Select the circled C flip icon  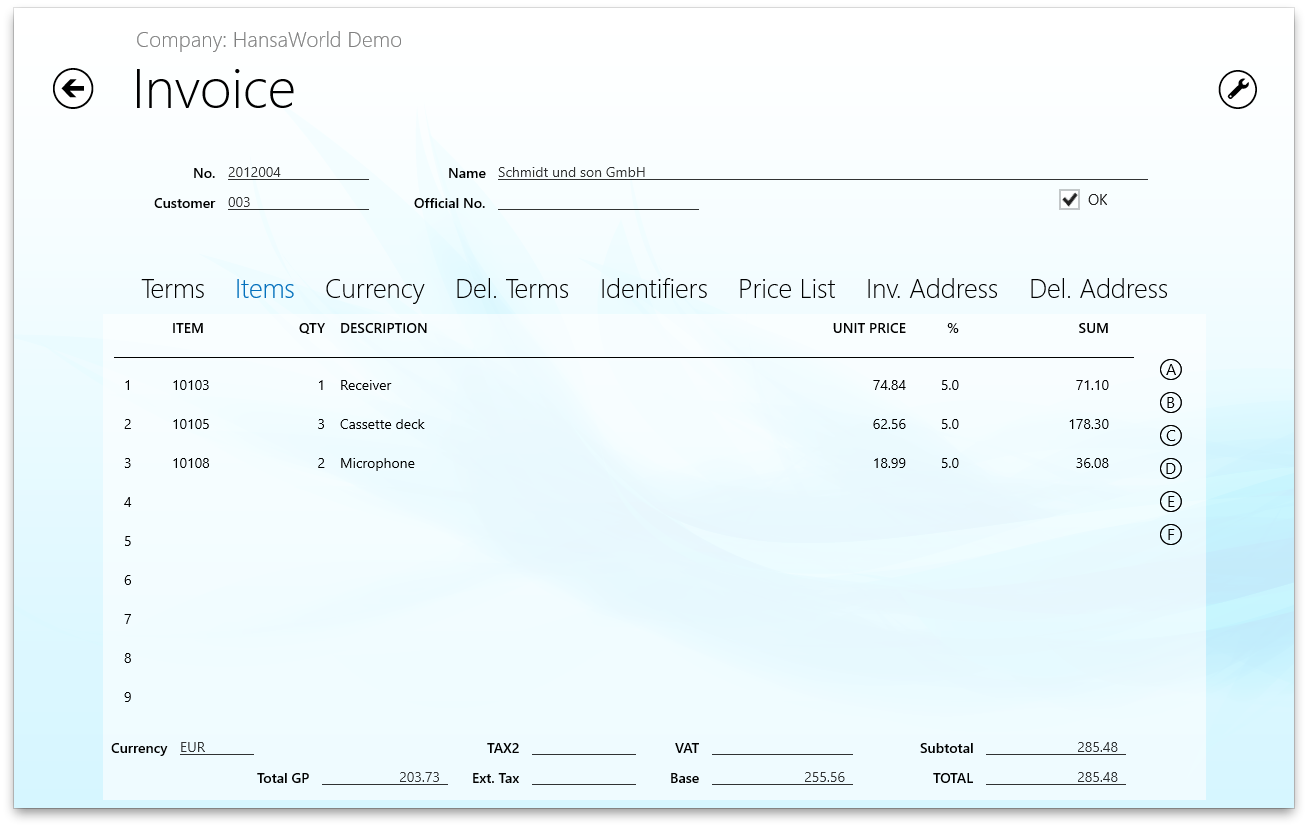tap(1170, 436)
